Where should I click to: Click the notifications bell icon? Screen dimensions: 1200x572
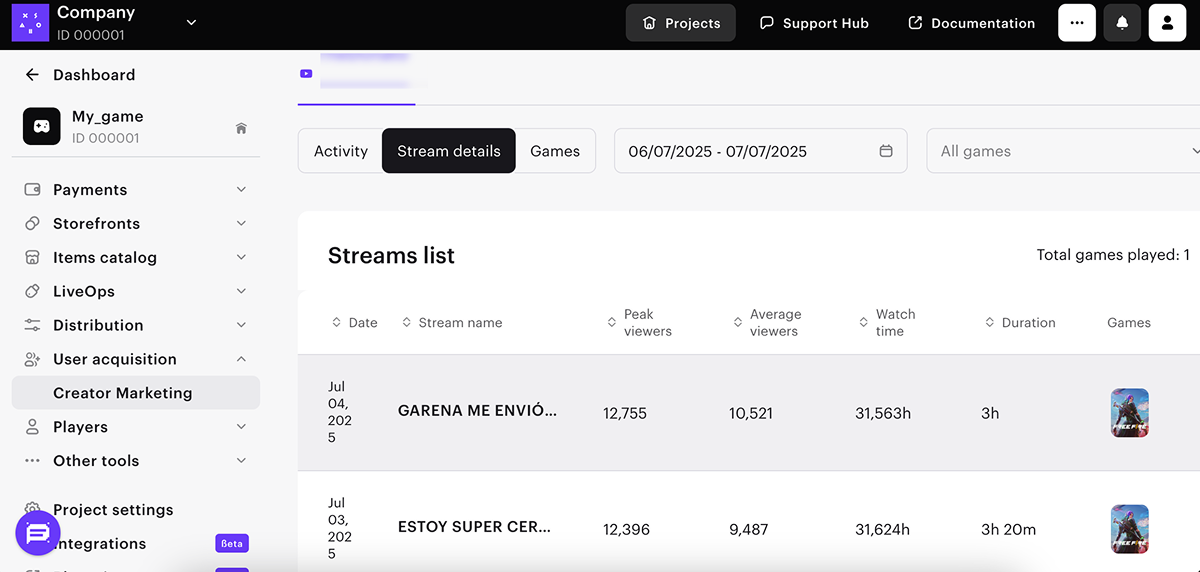tap(1122, 23)
